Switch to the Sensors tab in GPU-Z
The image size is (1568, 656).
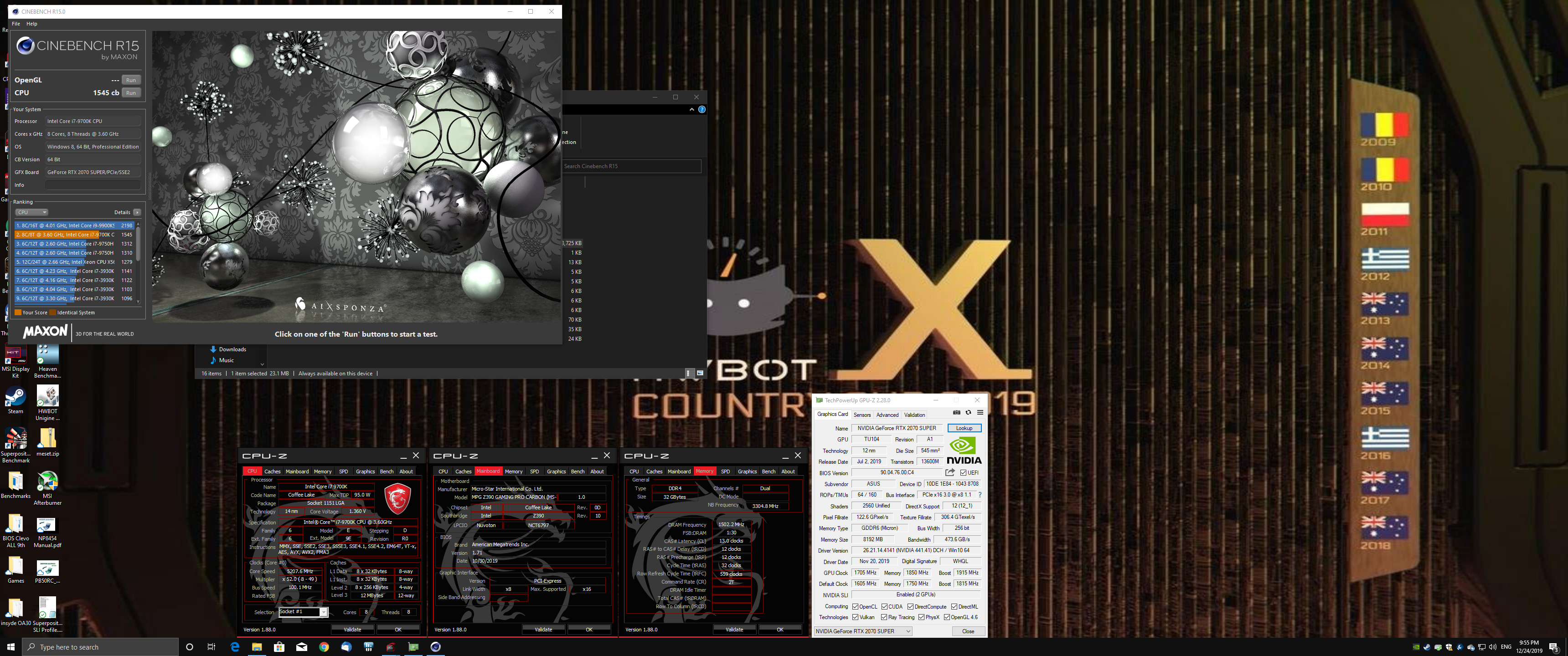(862, 415)
